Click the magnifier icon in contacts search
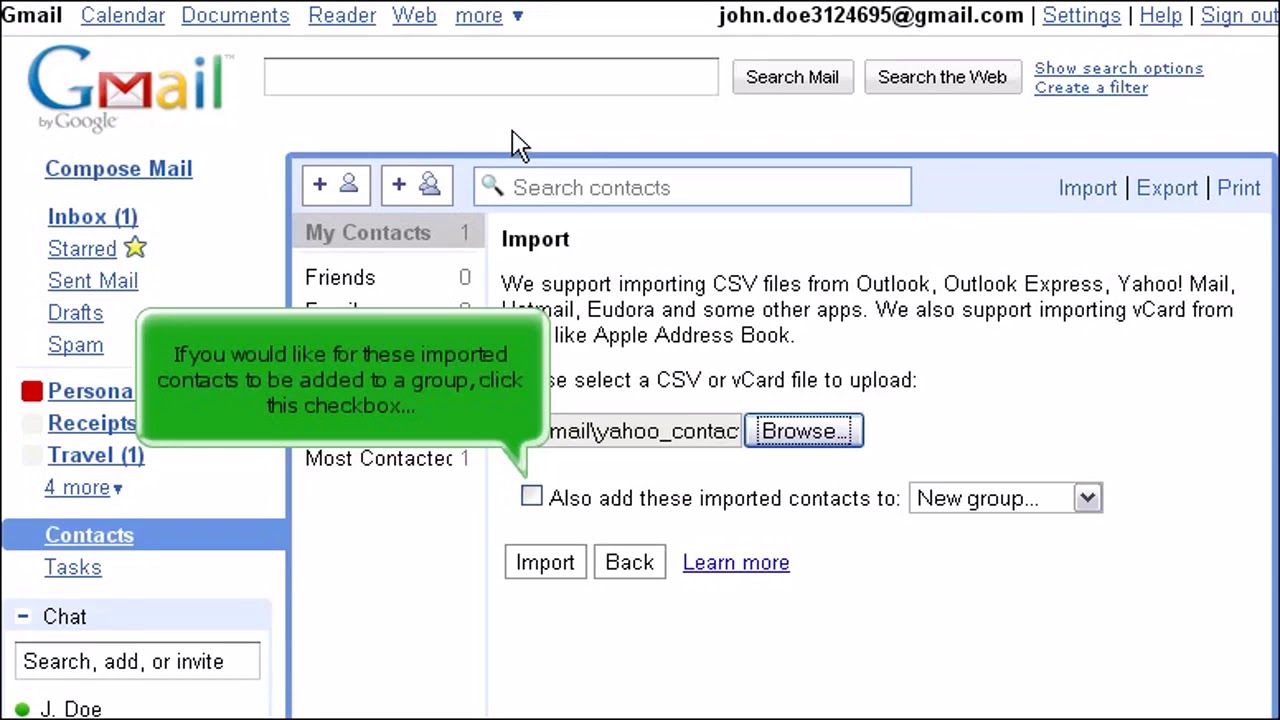Viewport: 1280px width, 720px height. click(x=492, y=186)
